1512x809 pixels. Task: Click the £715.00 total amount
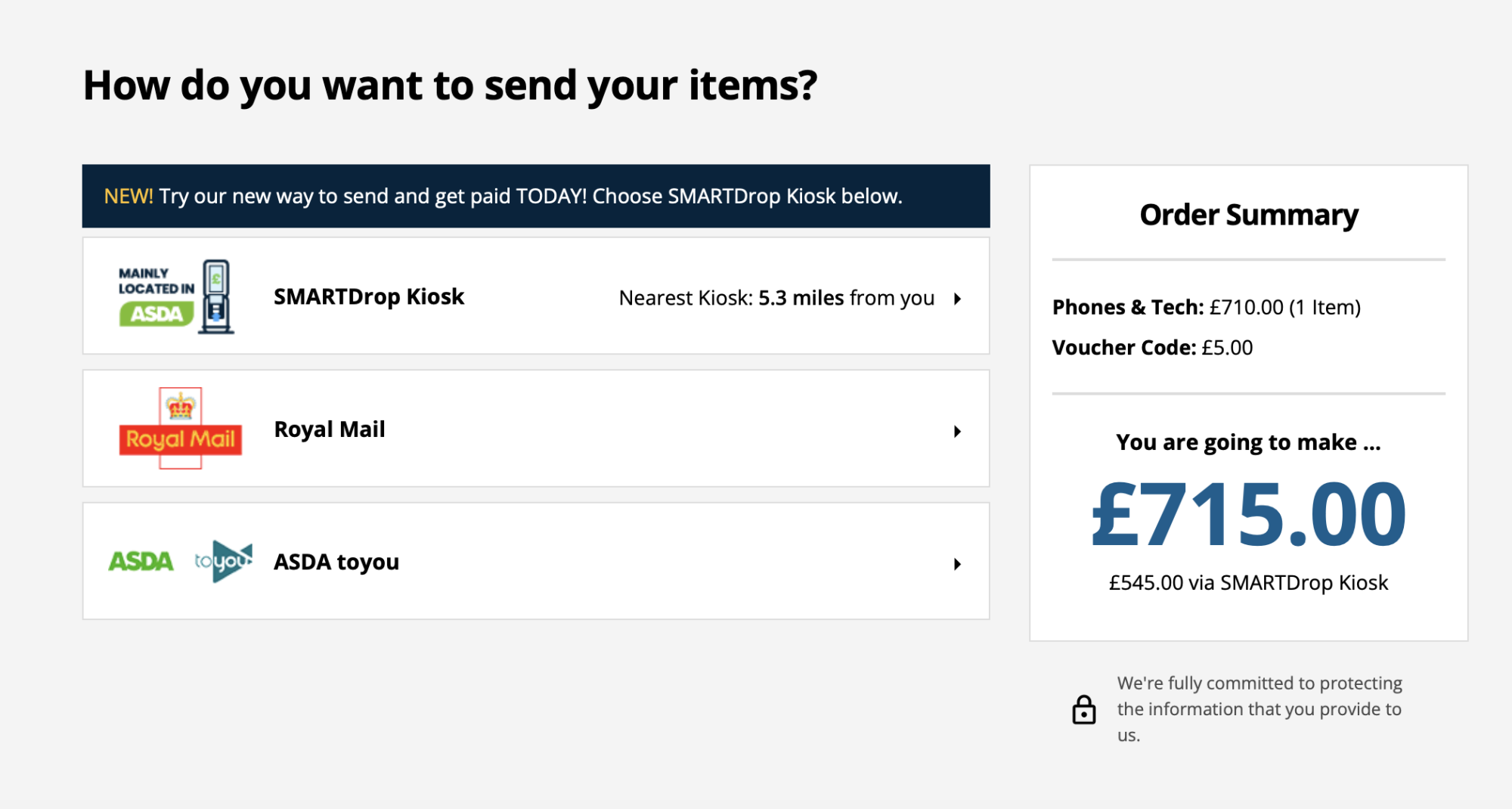coord(1249,516)
